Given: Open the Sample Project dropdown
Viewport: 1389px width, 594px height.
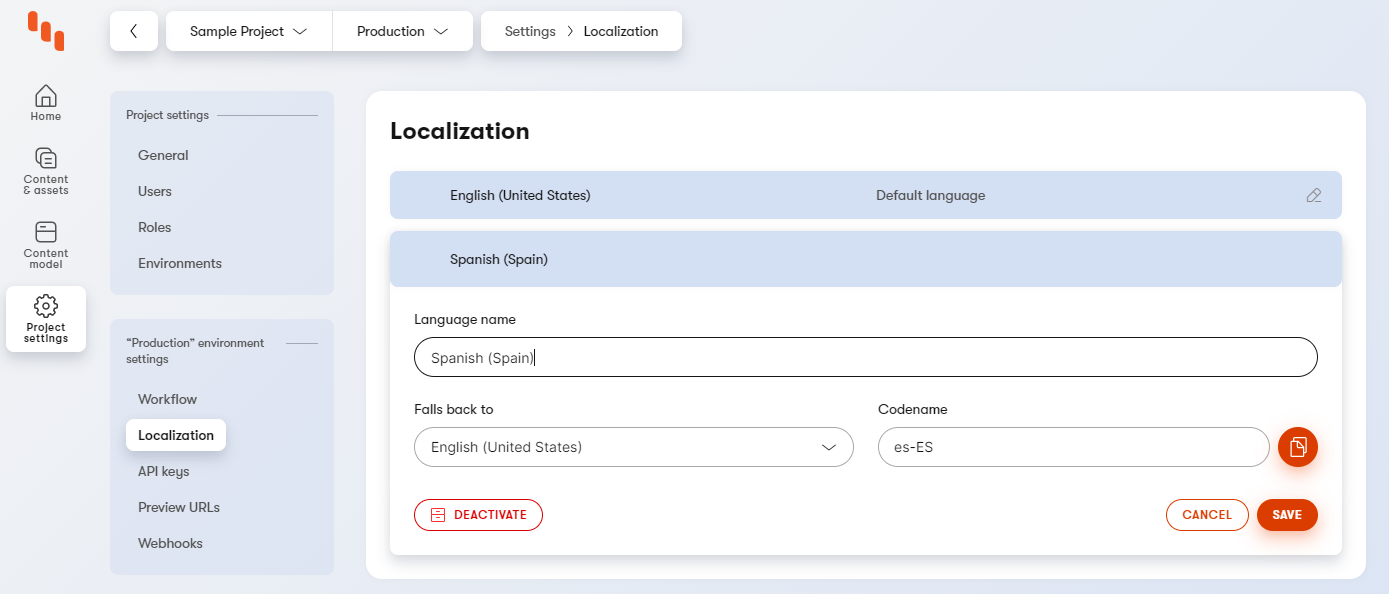Looking at the screenshot, I should (248, 31).
